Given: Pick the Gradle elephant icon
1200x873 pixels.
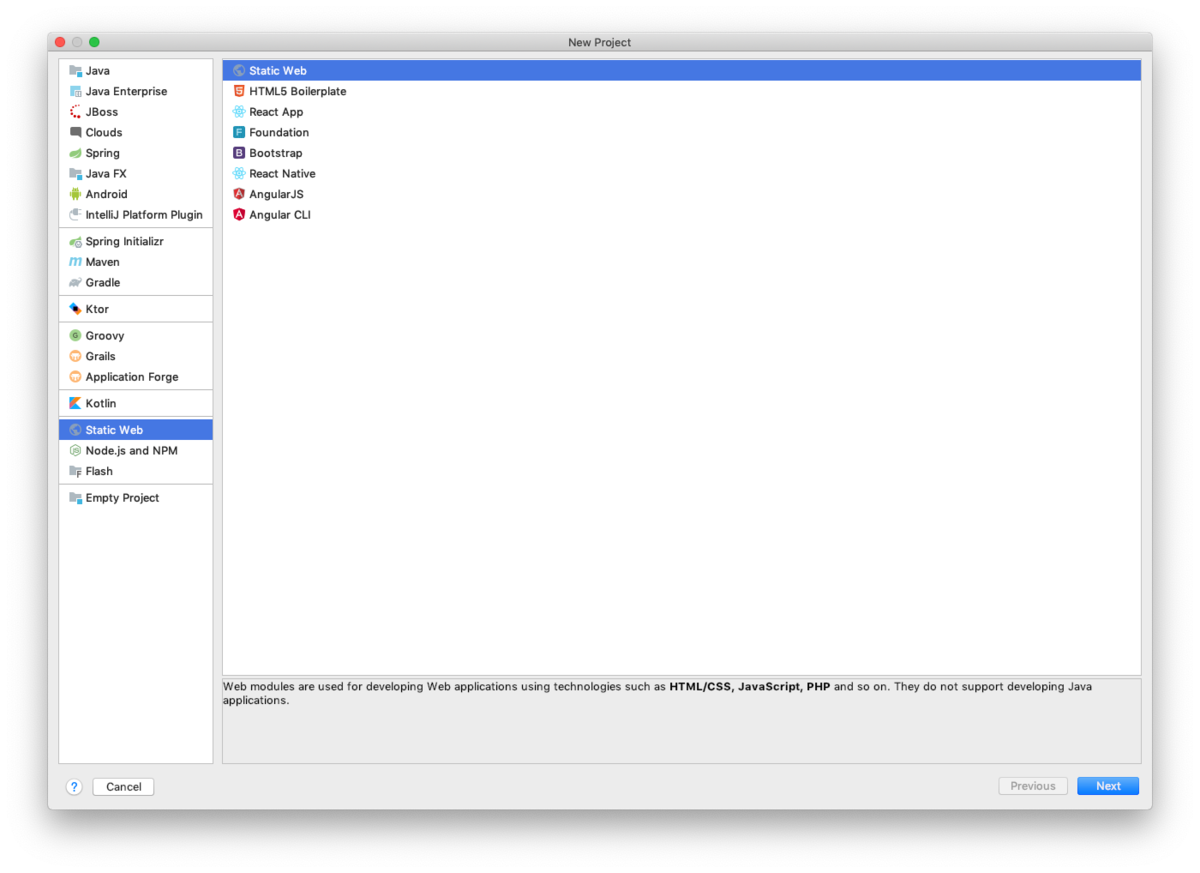Looking at the screenshot, I should point(75,283).
